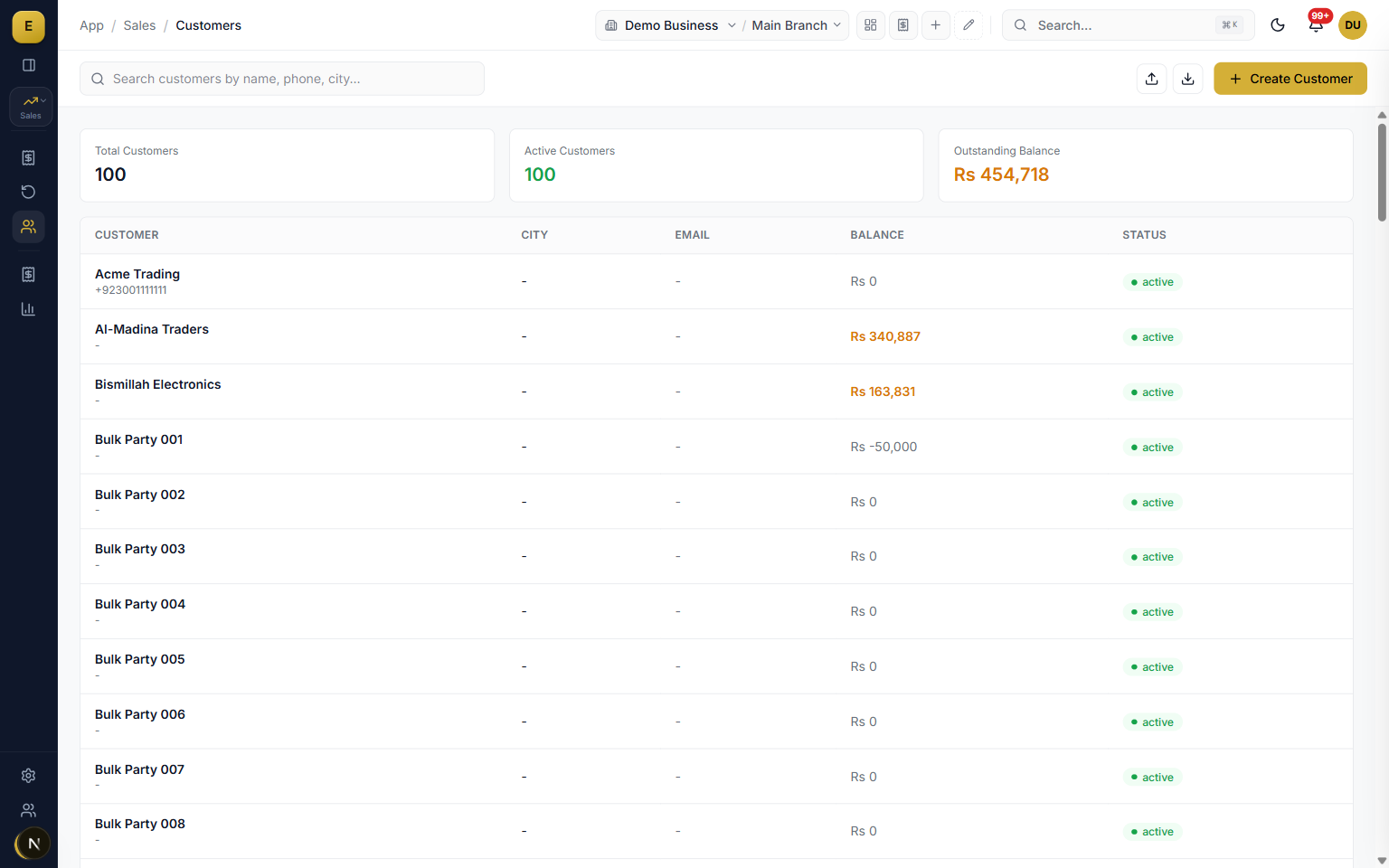The height and width of the screenshot is (868, 1389).
Task: Toggle the sidebar panel collapse icon
Action: pos(29,65)
